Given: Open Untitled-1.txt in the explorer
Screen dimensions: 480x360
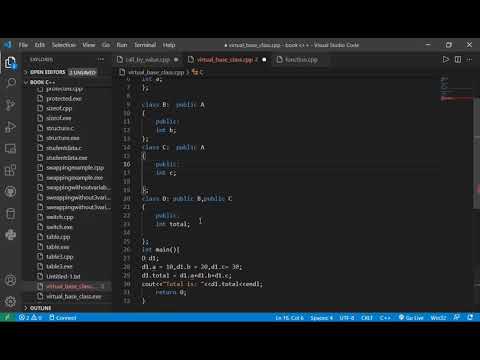Looking at the screenshot, I should [63, 276].
